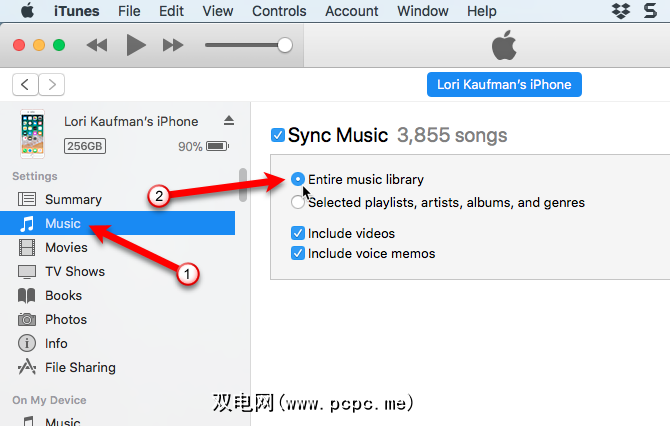Uncheck Include videos

[298, 234]
